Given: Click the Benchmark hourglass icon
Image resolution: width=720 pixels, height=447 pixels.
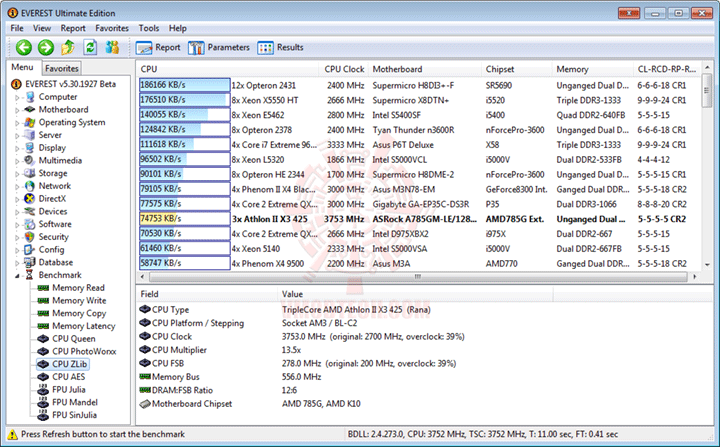Looking at the screenshot, I should [30, 275].
